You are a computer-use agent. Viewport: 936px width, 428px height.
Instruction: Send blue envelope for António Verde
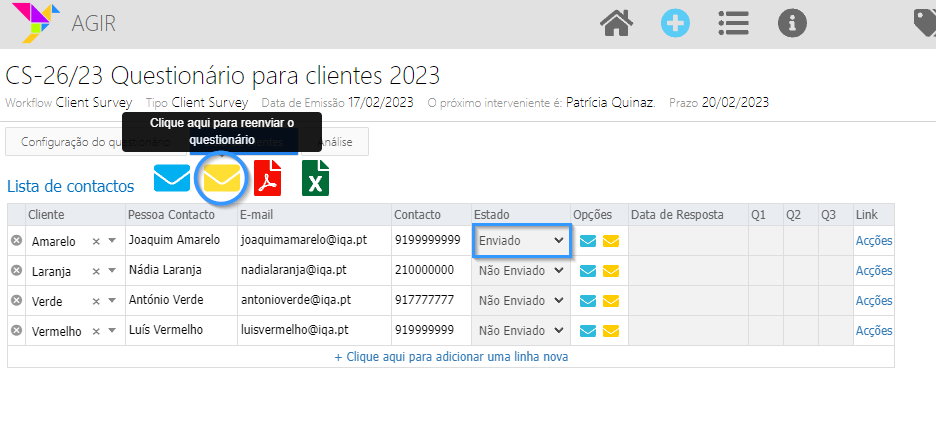tap(588, 301)
